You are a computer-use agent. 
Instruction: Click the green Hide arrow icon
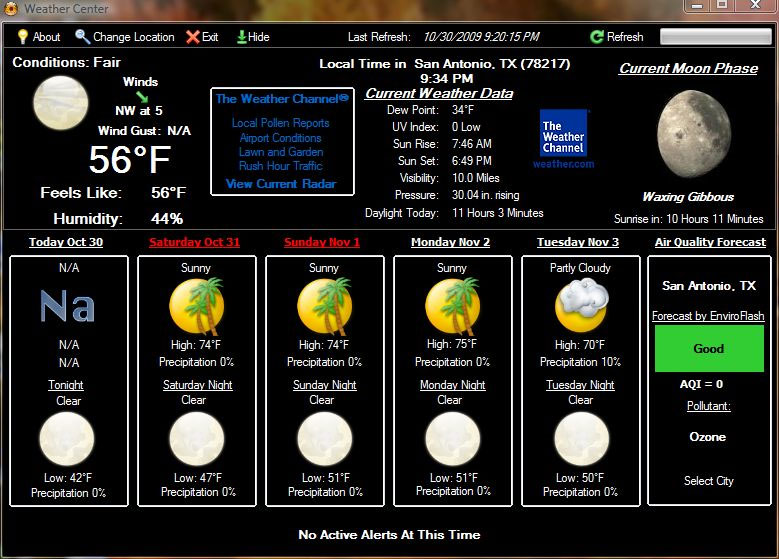click(x=241, y=37)
